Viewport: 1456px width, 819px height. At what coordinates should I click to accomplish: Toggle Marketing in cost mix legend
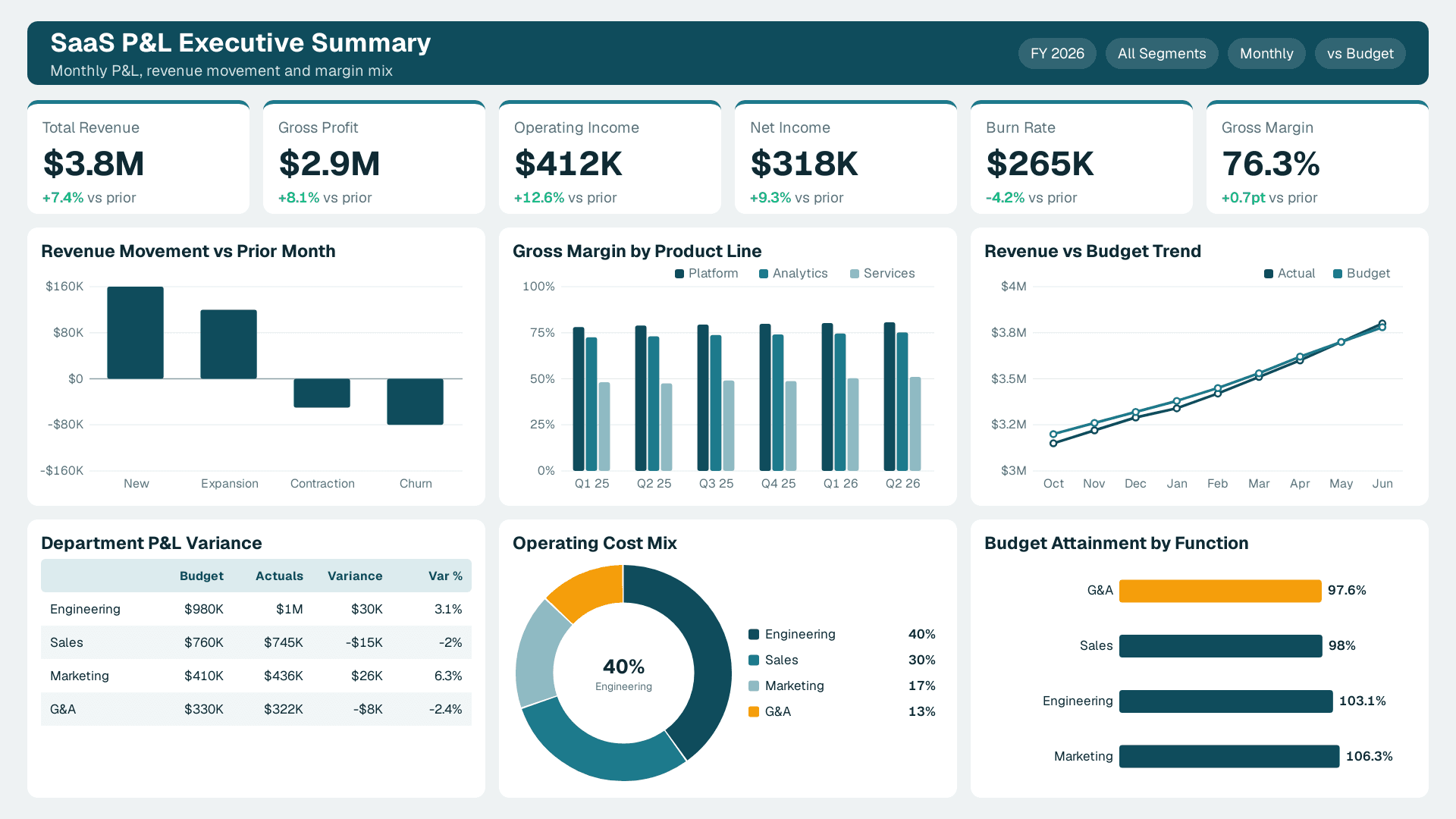coord(842,686)
